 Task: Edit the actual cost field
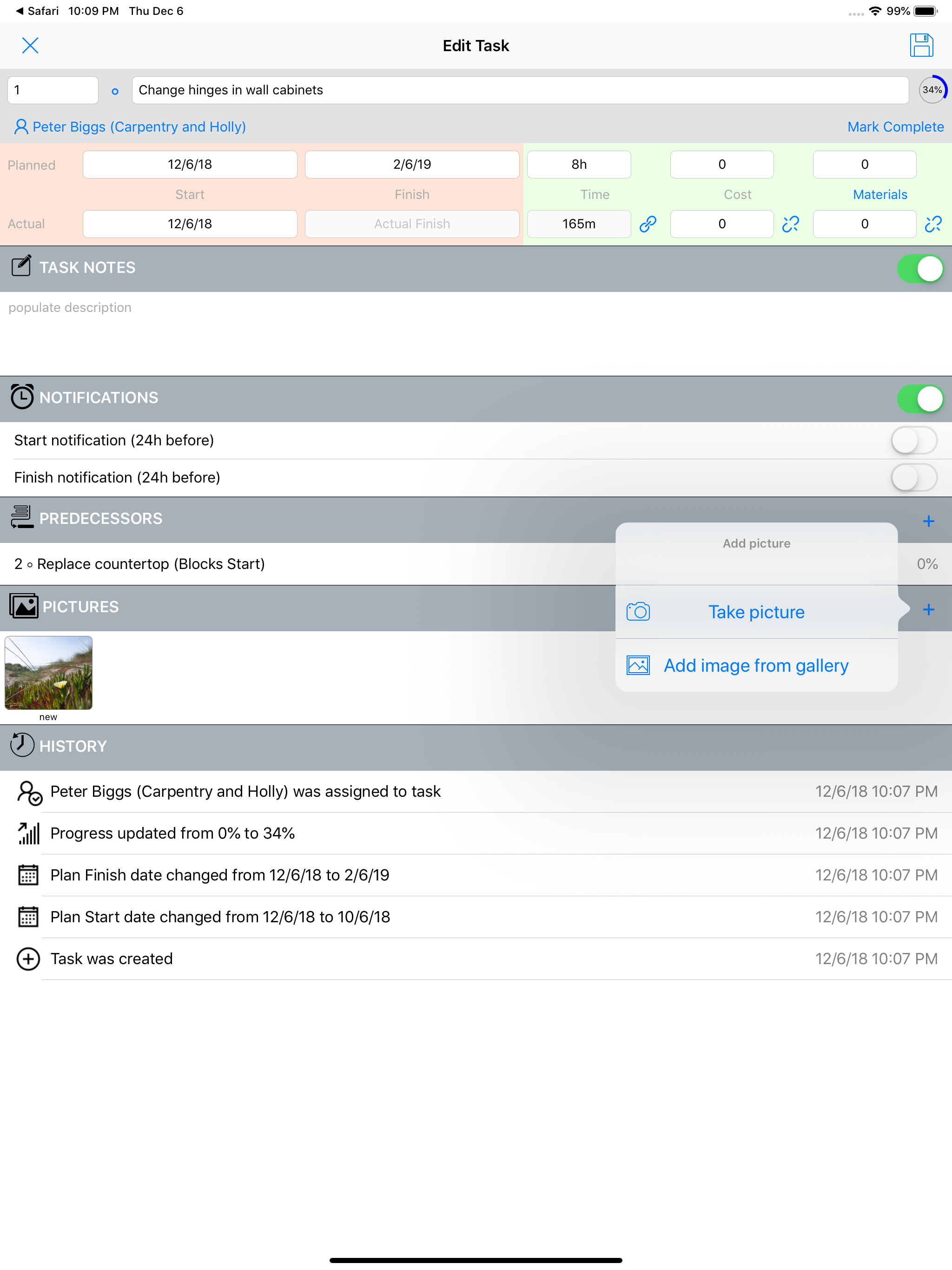click(x=722, y=224)
